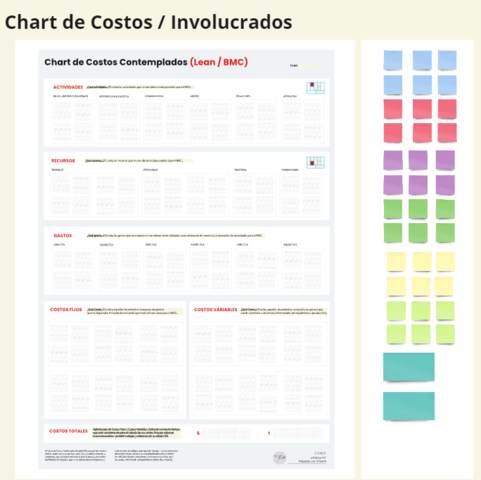481x480 pixels.
Task: Click the BMC mini-canvas icon in ACTIVIDADES
Action: pyautogui.click(x=315, y=88)
